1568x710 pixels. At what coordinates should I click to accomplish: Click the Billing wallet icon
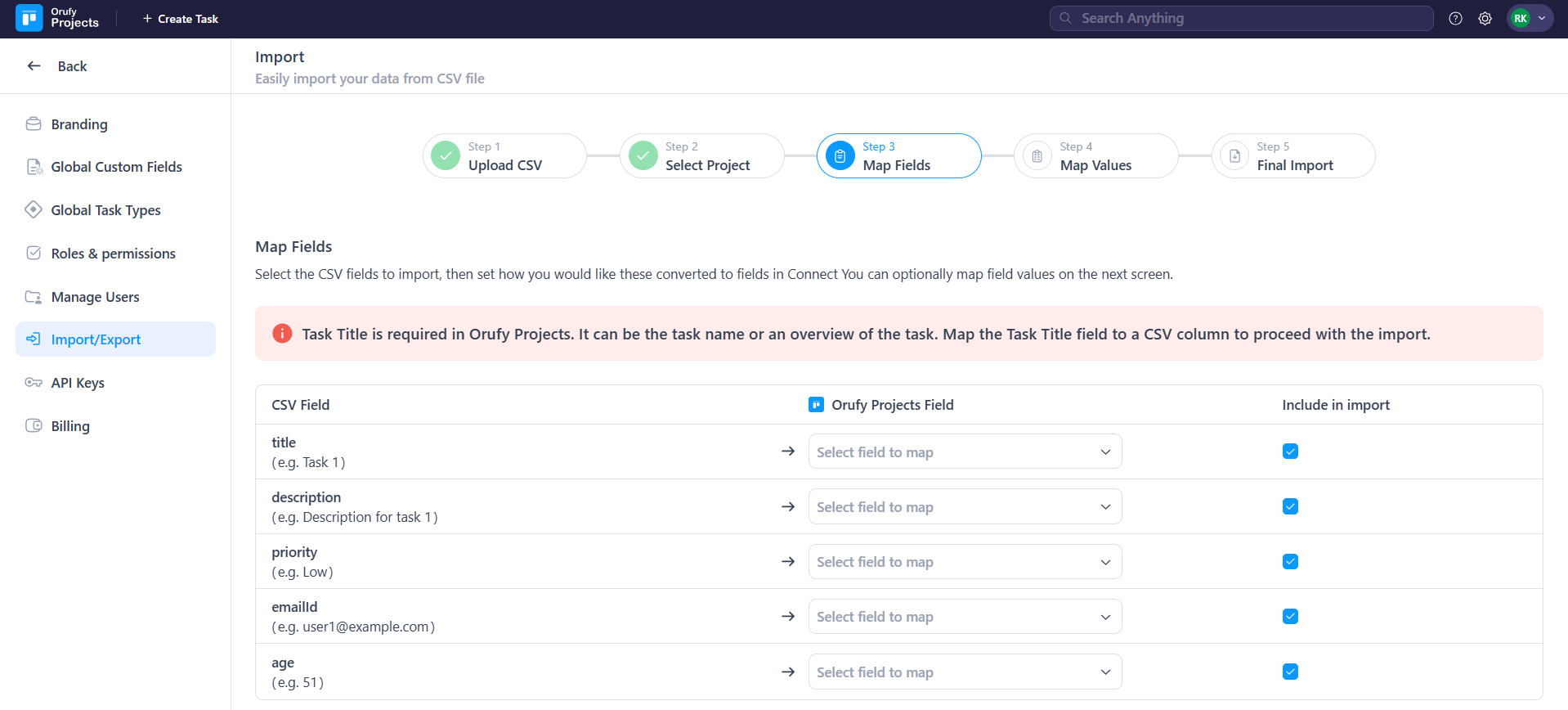pyautogui.click(x=34, y=425)
